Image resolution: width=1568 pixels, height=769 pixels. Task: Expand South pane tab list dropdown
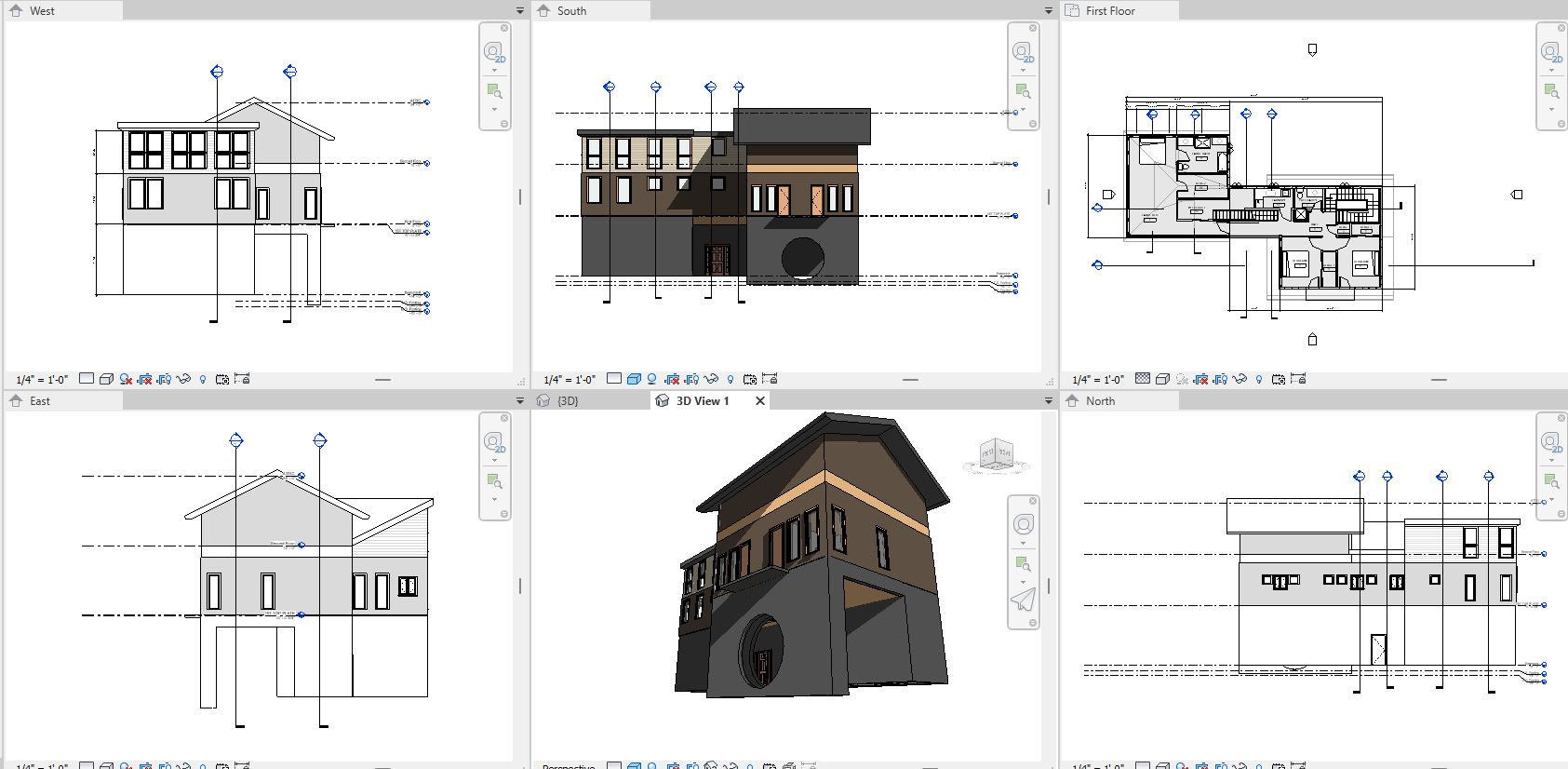[x=1049, y=11]
